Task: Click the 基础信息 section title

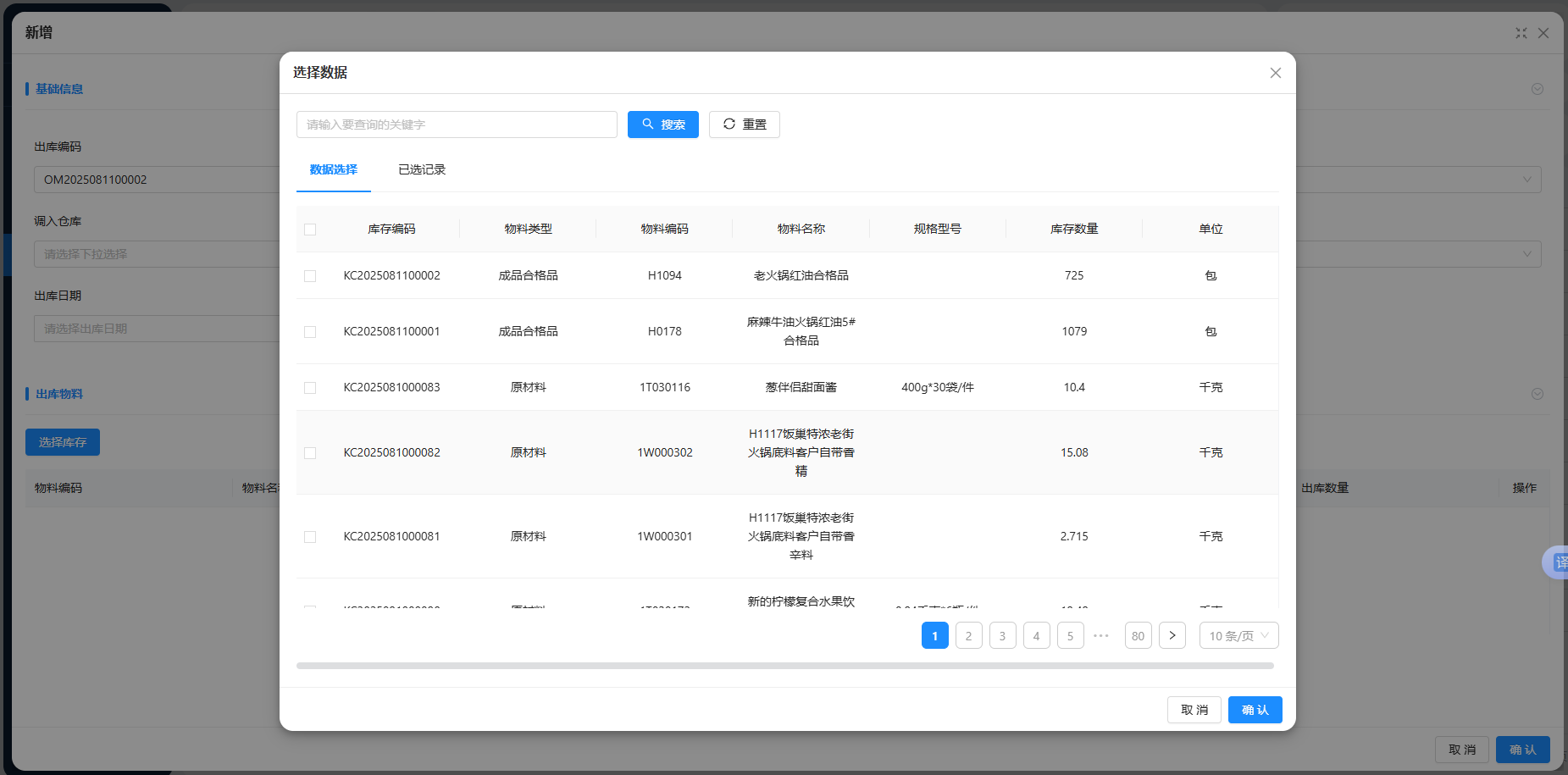Action: pos(59,89)
